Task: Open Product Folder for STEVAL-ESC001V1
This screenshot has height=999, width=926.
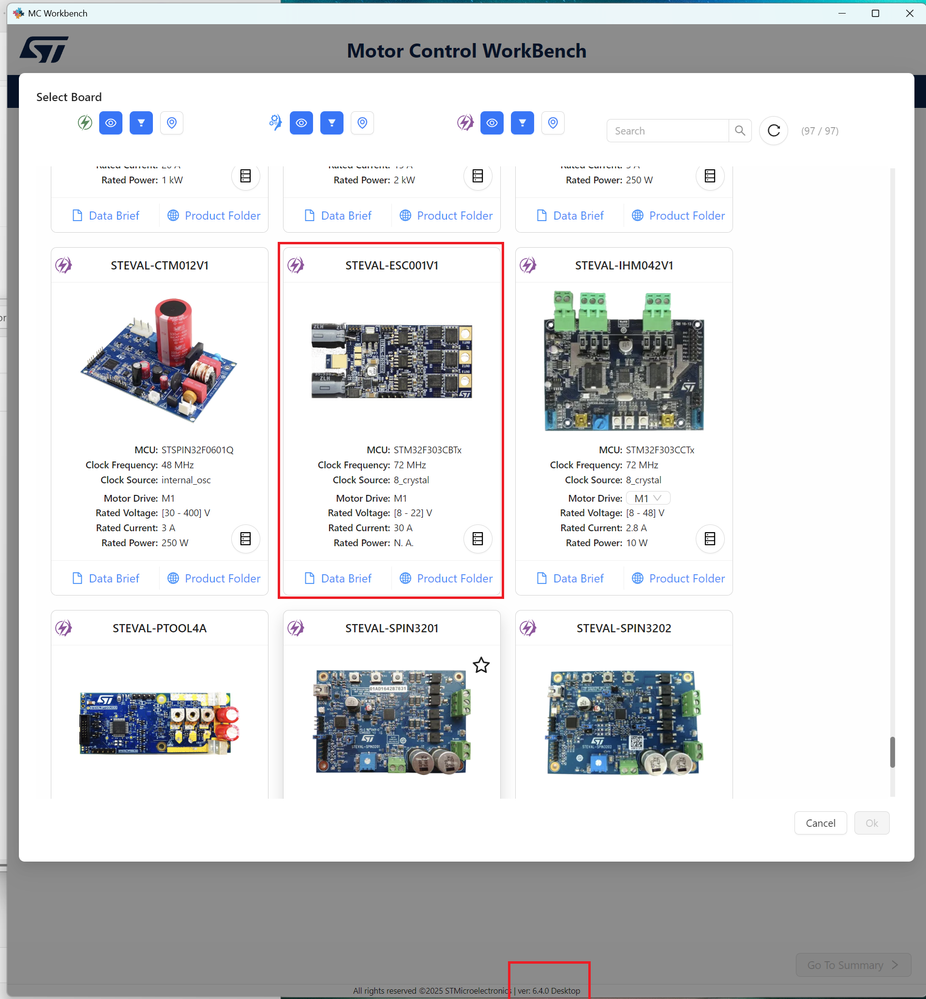Action: [x=446, y=579]
